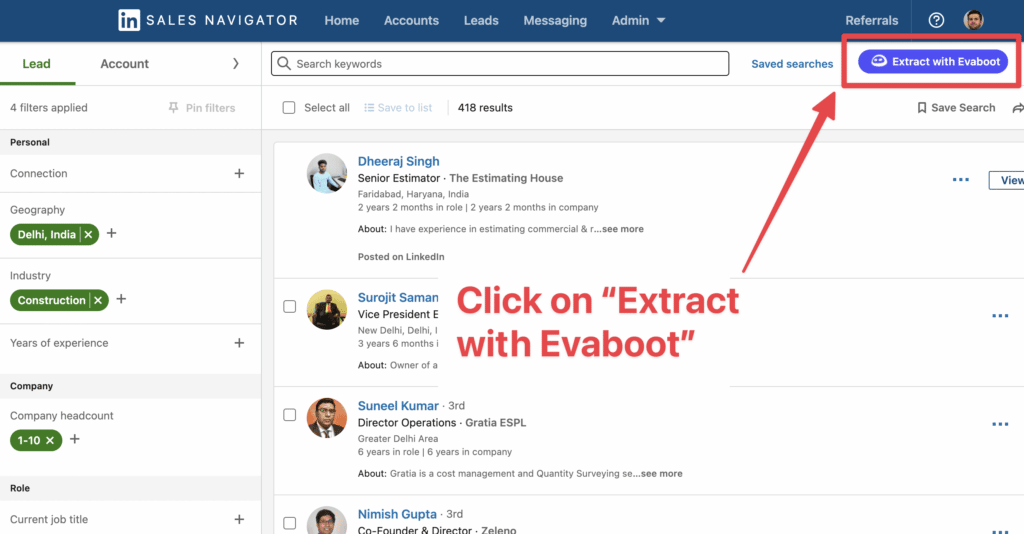
Task: Remove the Construction industry filter
Action: [98, 300]
